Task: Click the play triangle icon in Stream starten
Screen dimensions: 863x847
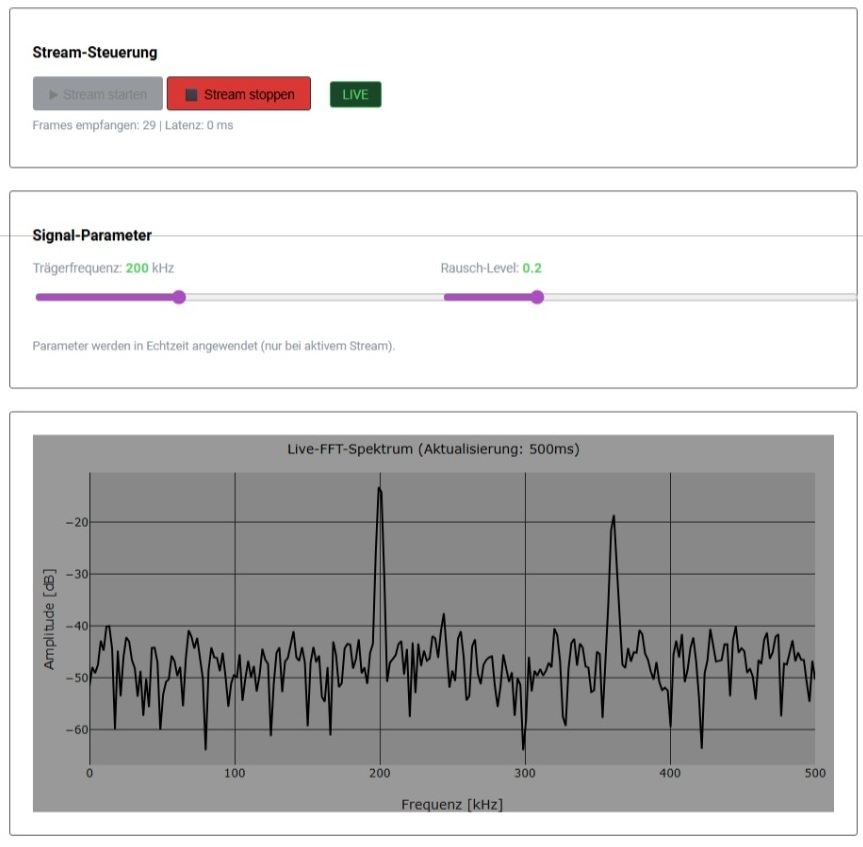Action: [53, 95]
